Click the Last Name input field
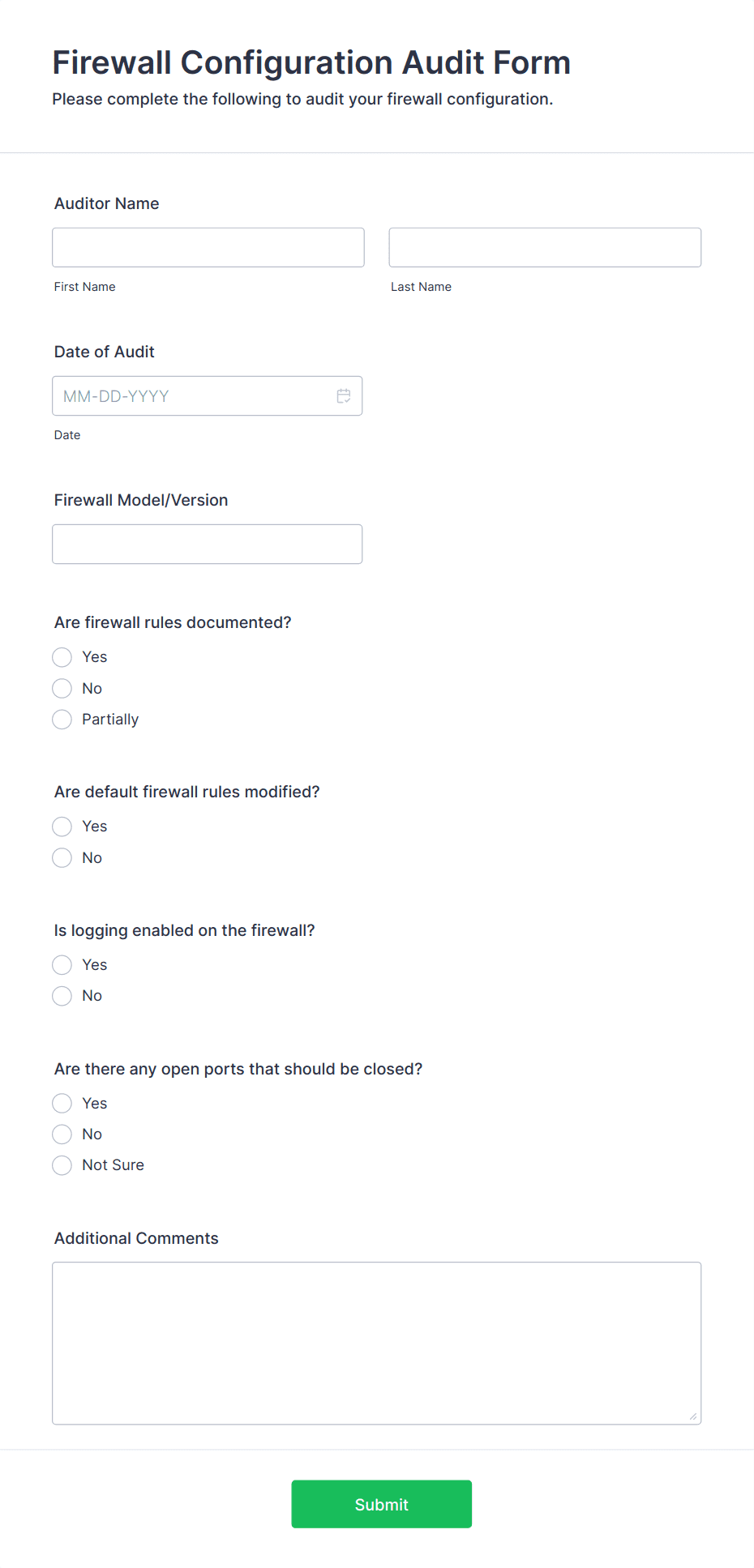Viewport: 754px width, 1568px height. pos(545,247)
